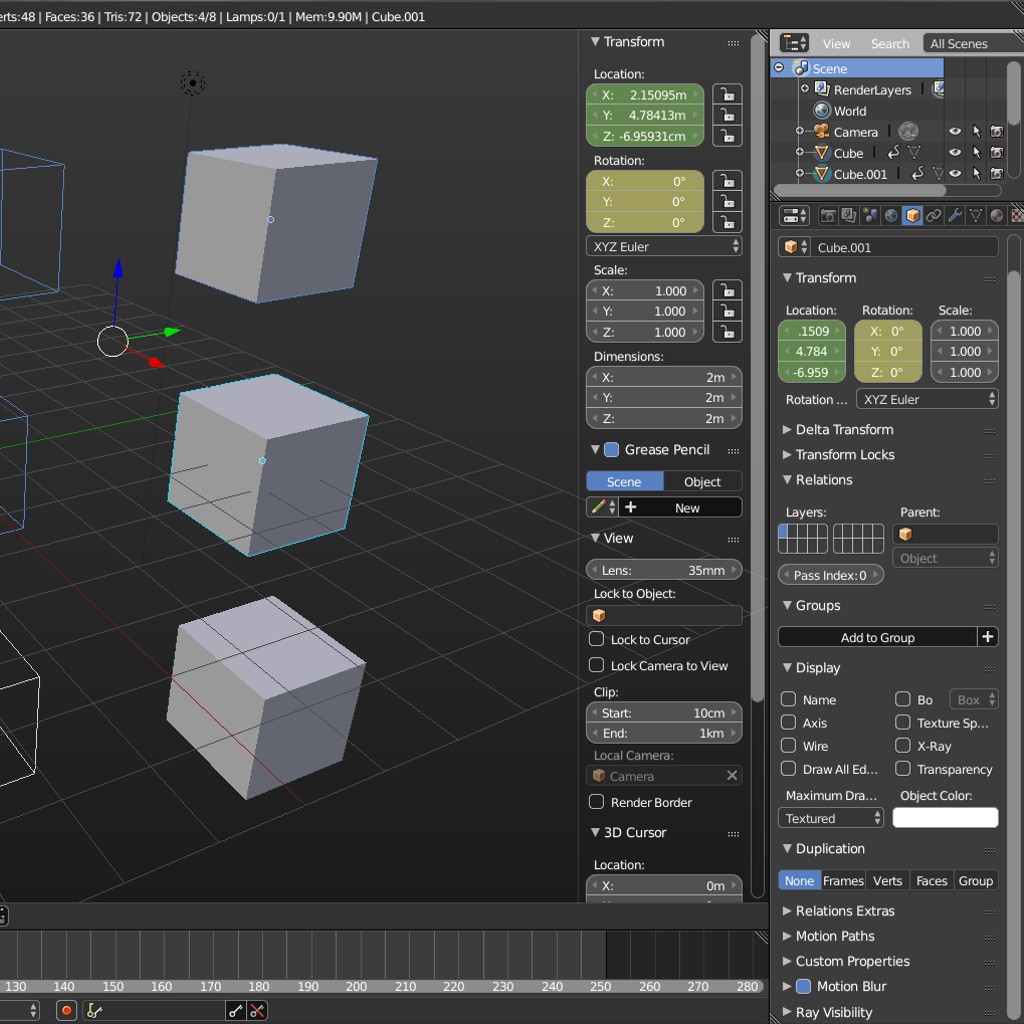The image size is (1024, 1024).
Task: Open the View menu in the outliner
Action: (836, 43)
